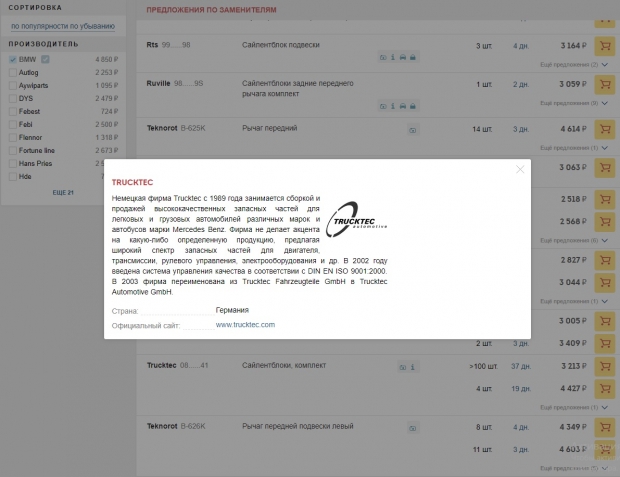This screenshot has width=620, height=477.
Task: Add the Rts part for 3 164 ₽ to cart
Action: click(x=604, y=46)
